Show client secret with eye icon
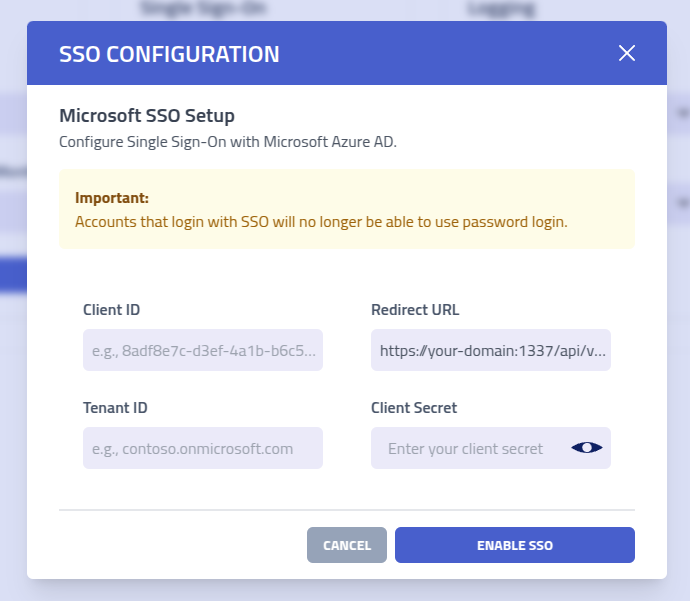The image size is (690, 601). click(587, 448)
